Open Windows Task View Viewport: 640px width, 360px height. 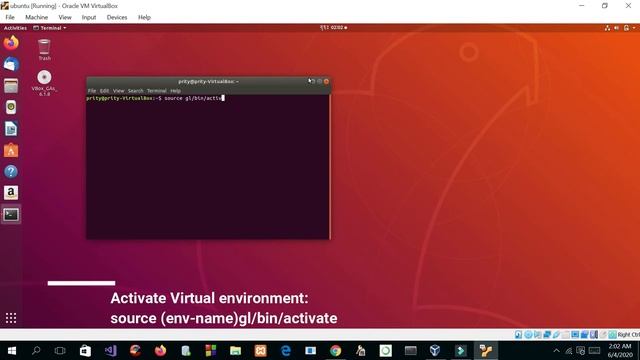point(60,351)
